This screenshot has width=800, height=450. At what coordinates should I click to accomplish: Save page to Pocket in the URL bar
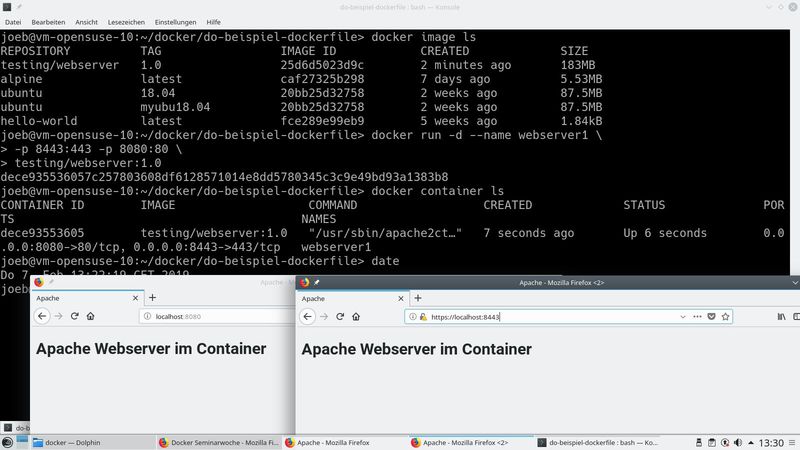click(x=711, y=316)
